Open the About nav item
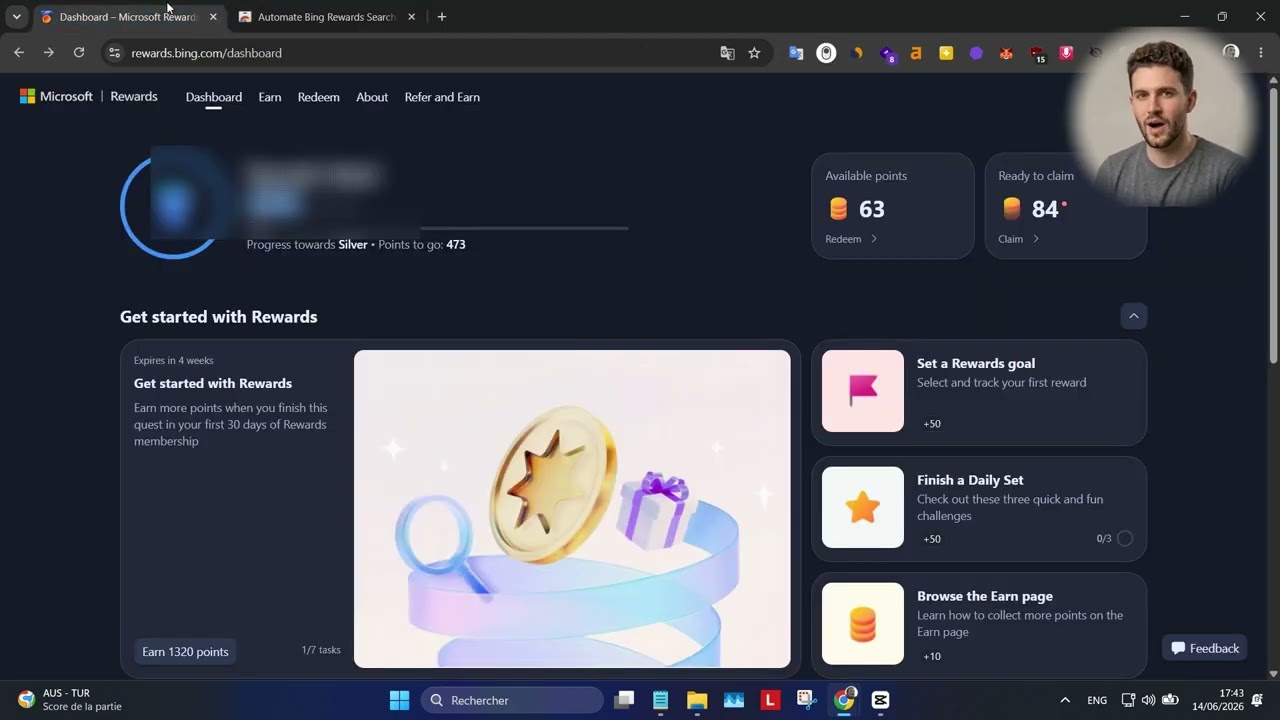 (x=372, y=97)
